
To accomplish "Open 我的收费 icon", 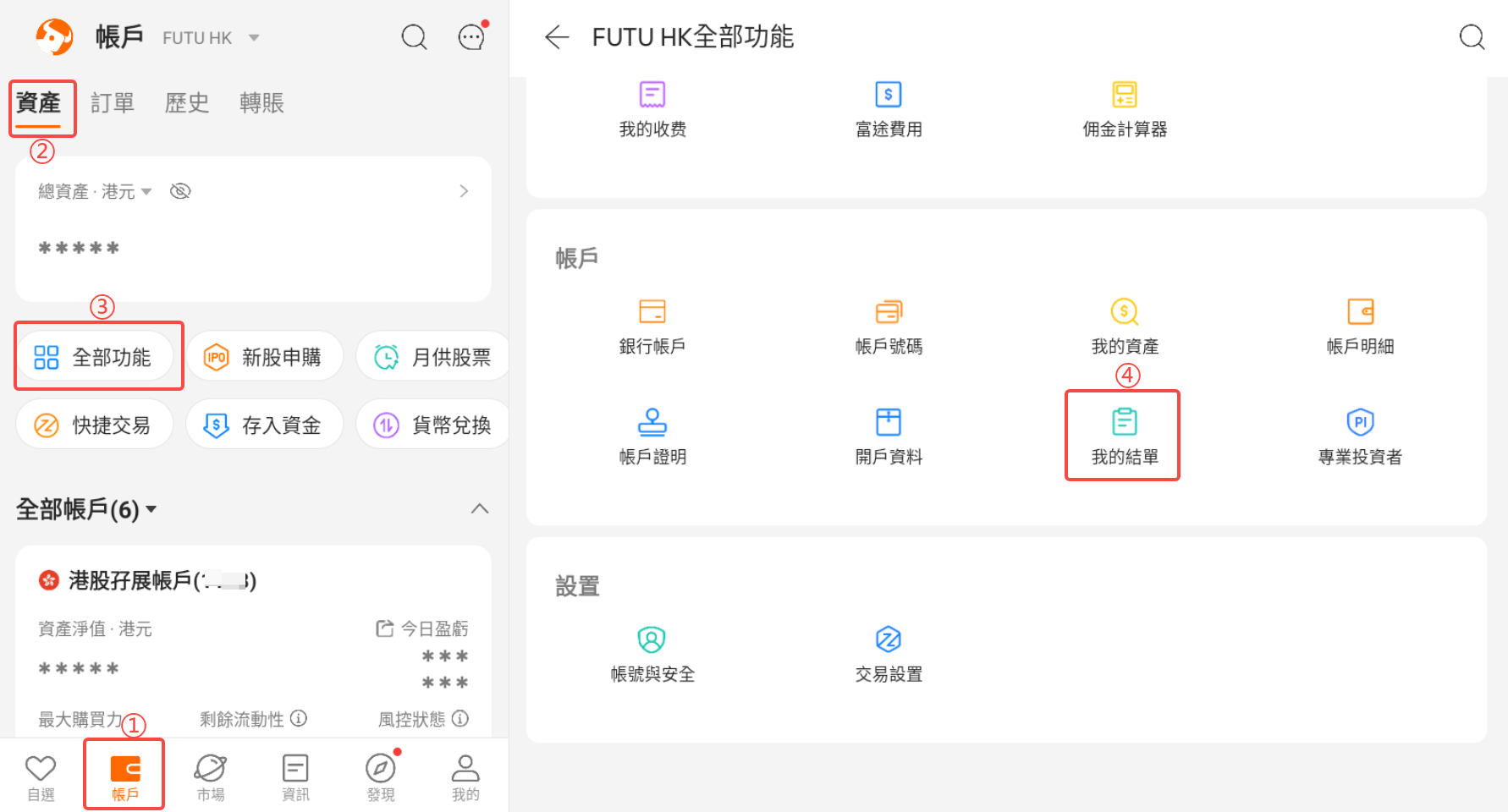I will pos(652,109).
